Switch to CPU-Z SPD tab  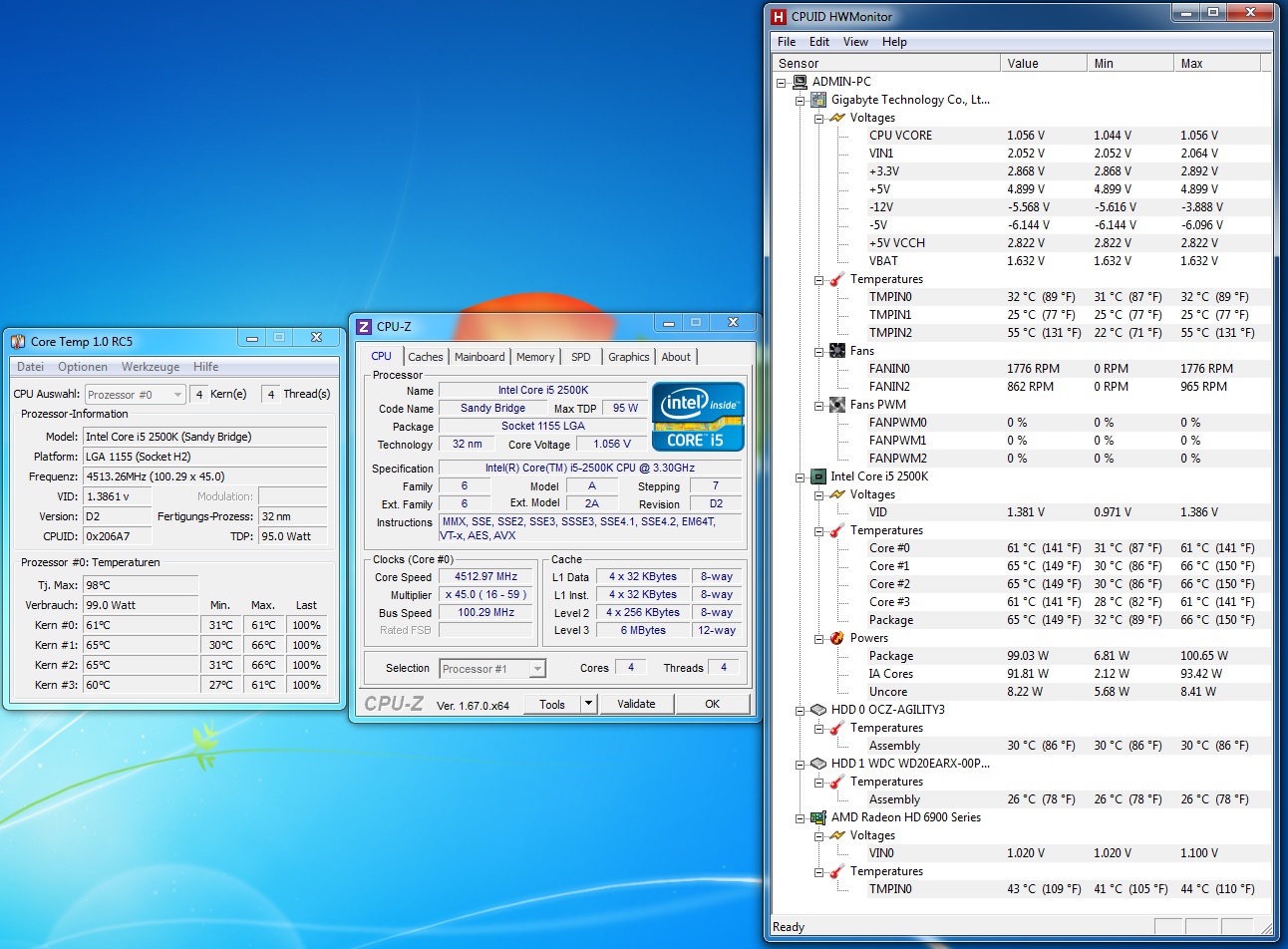click(581, 357)
